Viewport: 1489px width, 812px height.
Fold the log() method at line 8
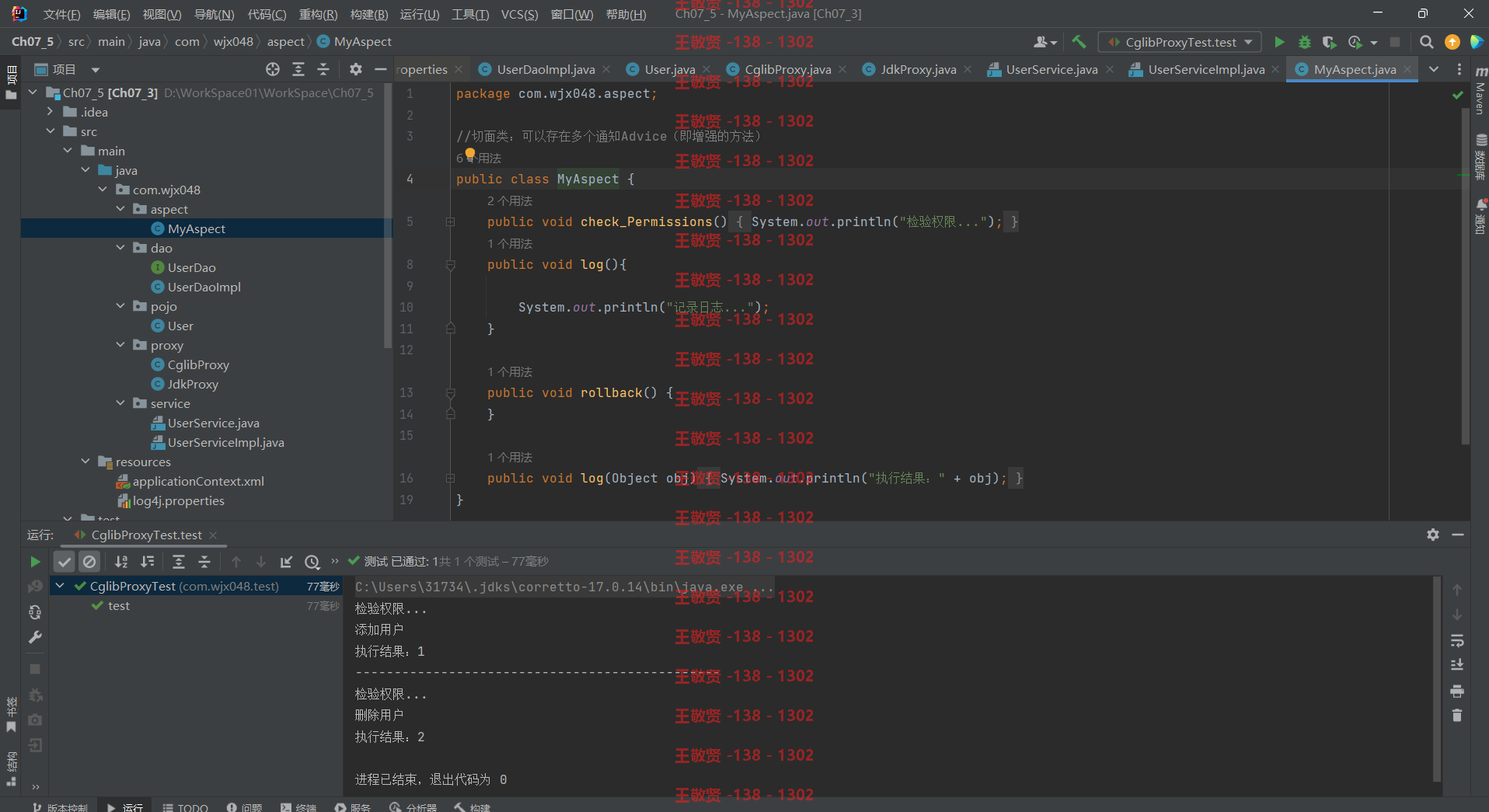pyautogui.click(x=450, y=265)
